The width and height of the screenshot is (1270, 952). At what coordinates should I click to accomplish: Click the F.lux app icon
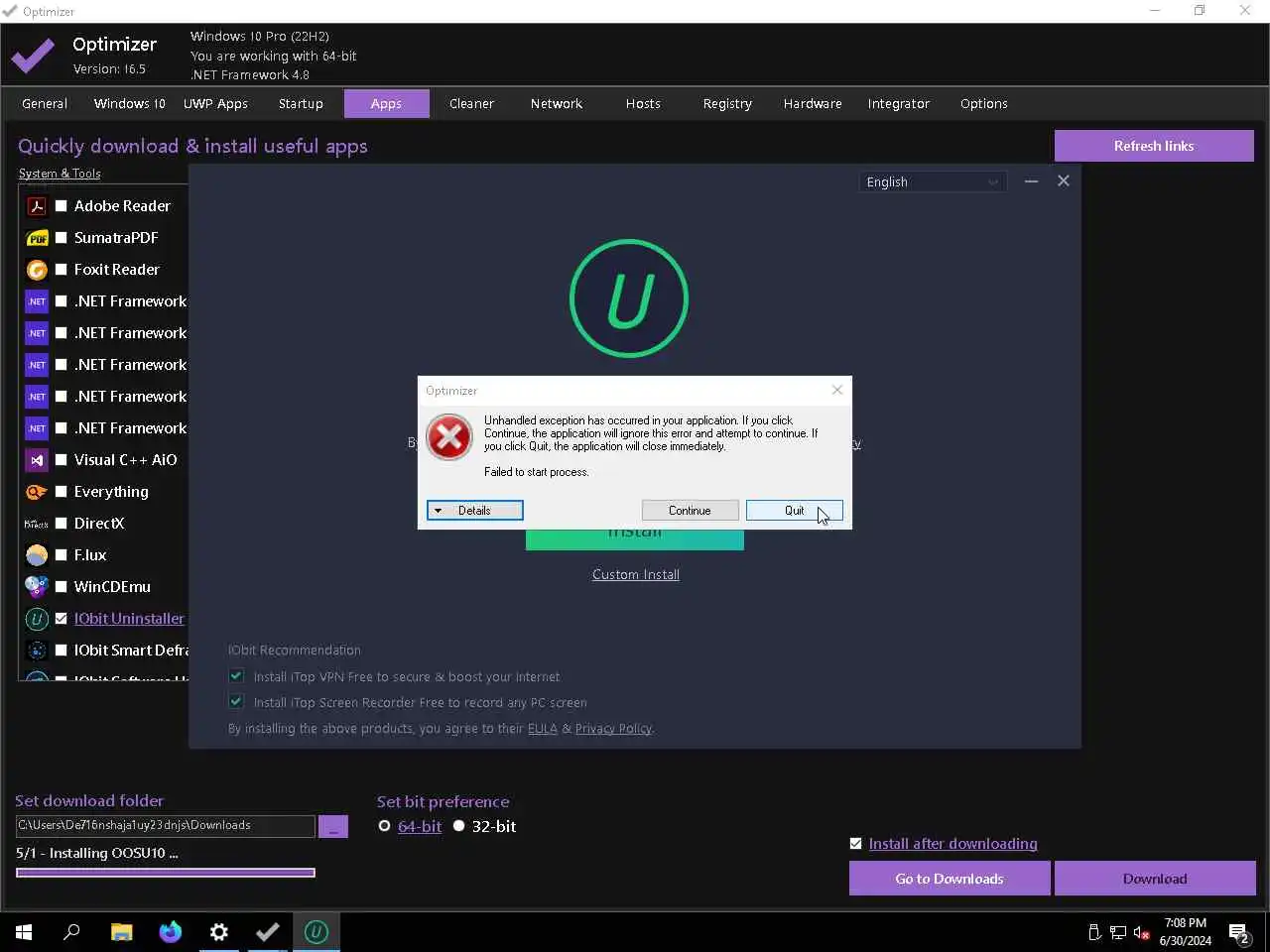click(x=37, y=555)
